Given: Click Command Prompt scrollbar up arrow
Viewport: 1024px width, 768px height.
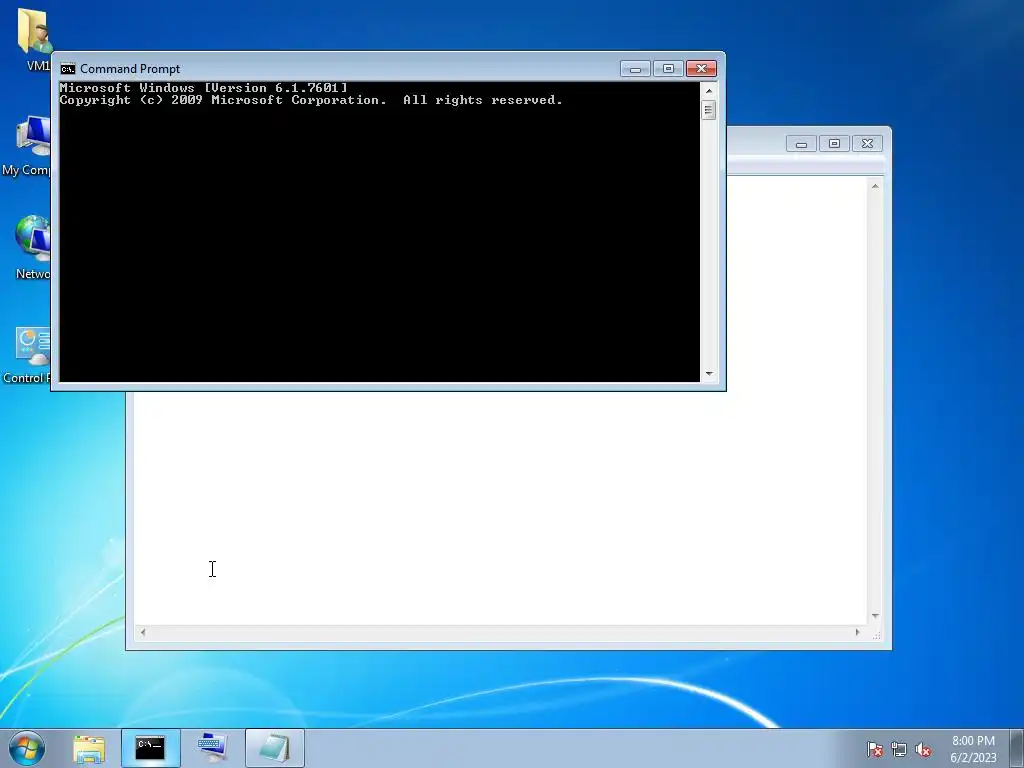Looking at the screenshot, I should point(709,90).
